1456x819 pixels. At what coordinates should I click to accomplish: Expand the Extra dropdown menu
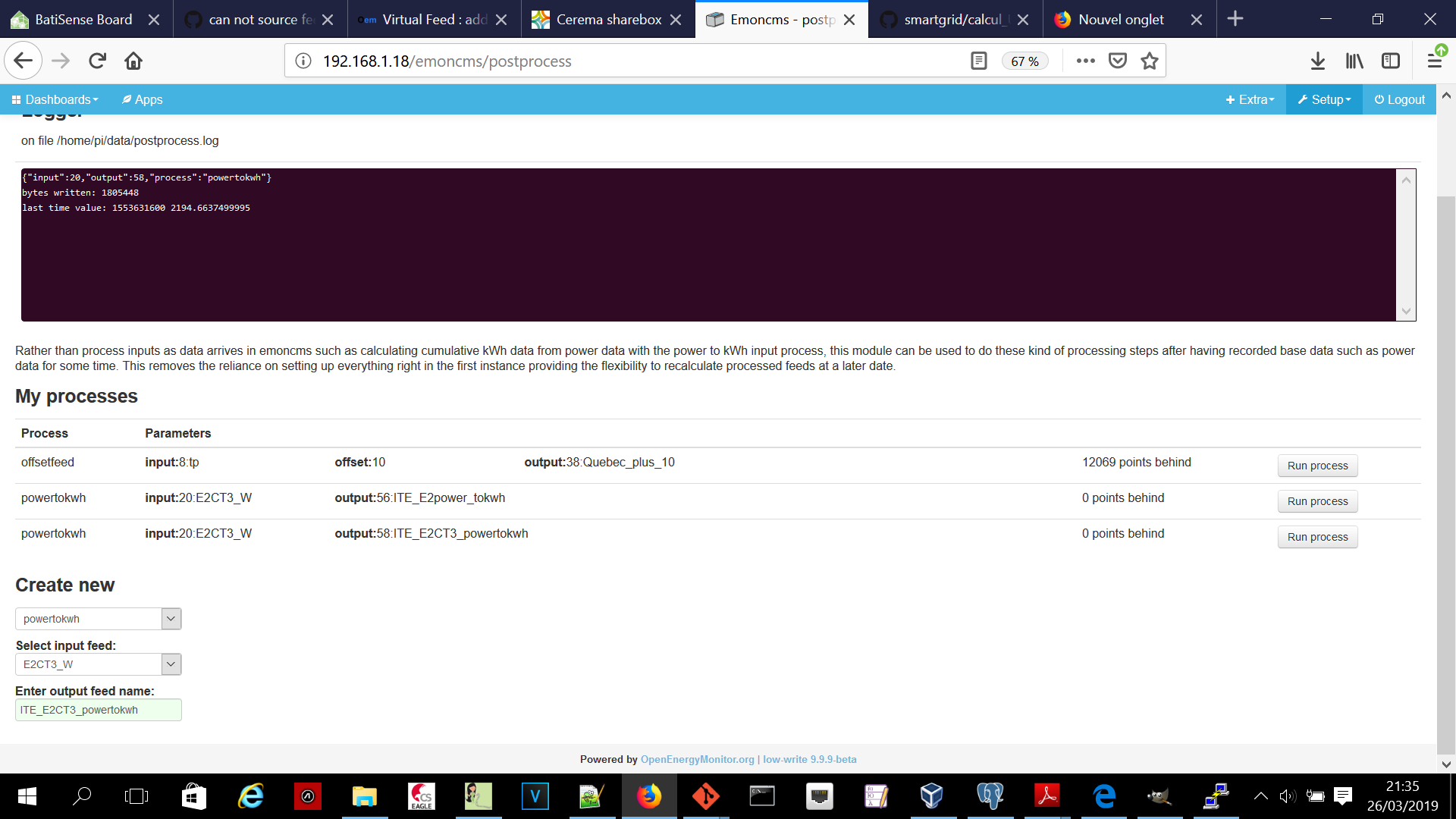coord(1249,99)
